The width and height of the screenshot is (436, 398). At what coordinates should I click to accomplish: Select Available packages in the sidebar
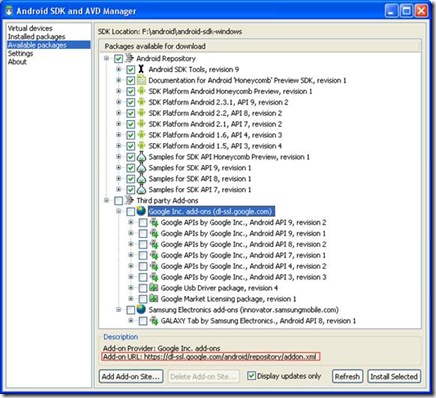tap(49, 45)
